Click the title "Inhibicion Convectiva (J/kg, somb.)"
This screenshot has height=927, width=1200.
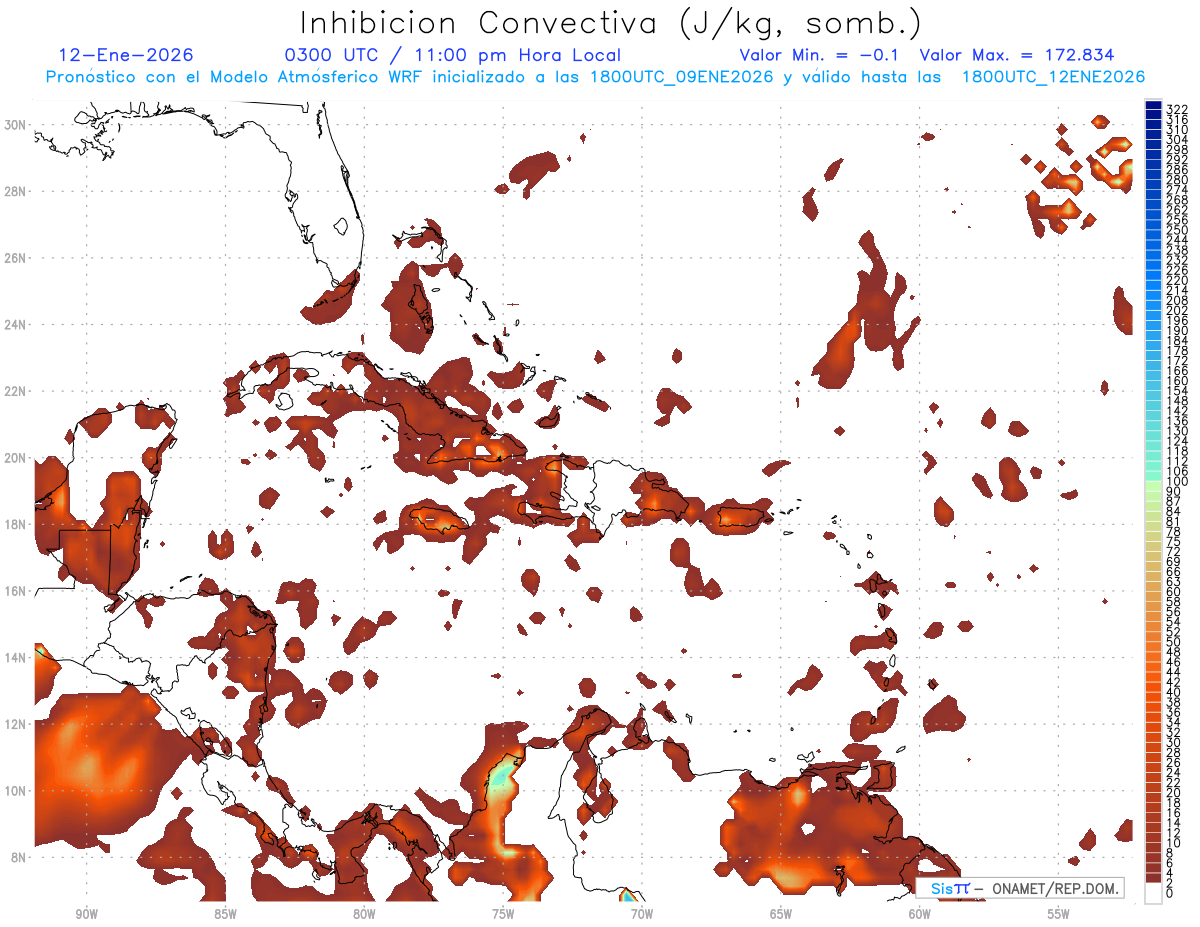[x=611, y=24]
